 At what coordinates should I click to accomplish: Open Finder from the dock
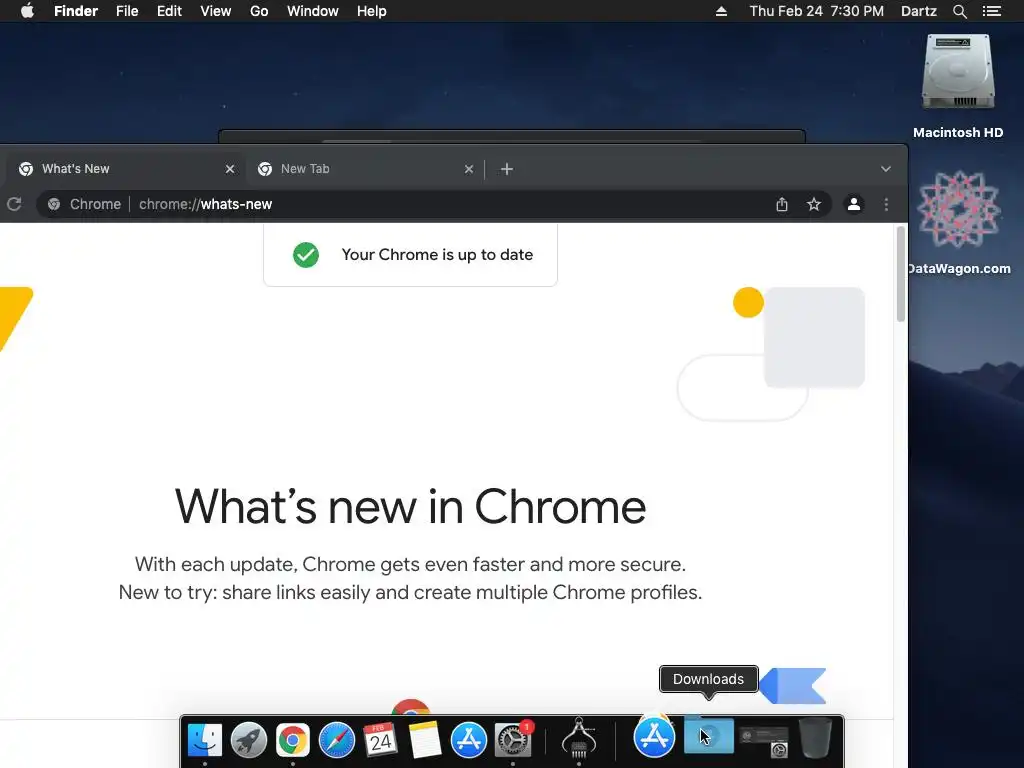tap(204, 740)
